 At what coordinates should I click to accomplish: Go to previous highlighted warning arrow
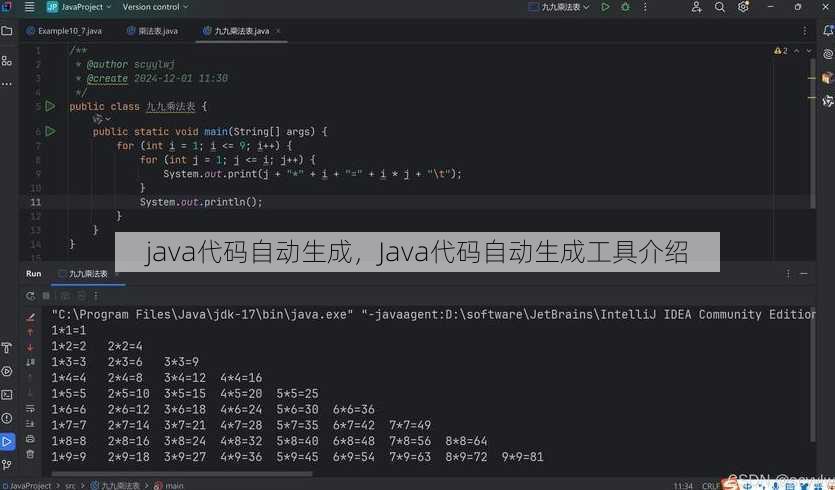click(796, 51)
